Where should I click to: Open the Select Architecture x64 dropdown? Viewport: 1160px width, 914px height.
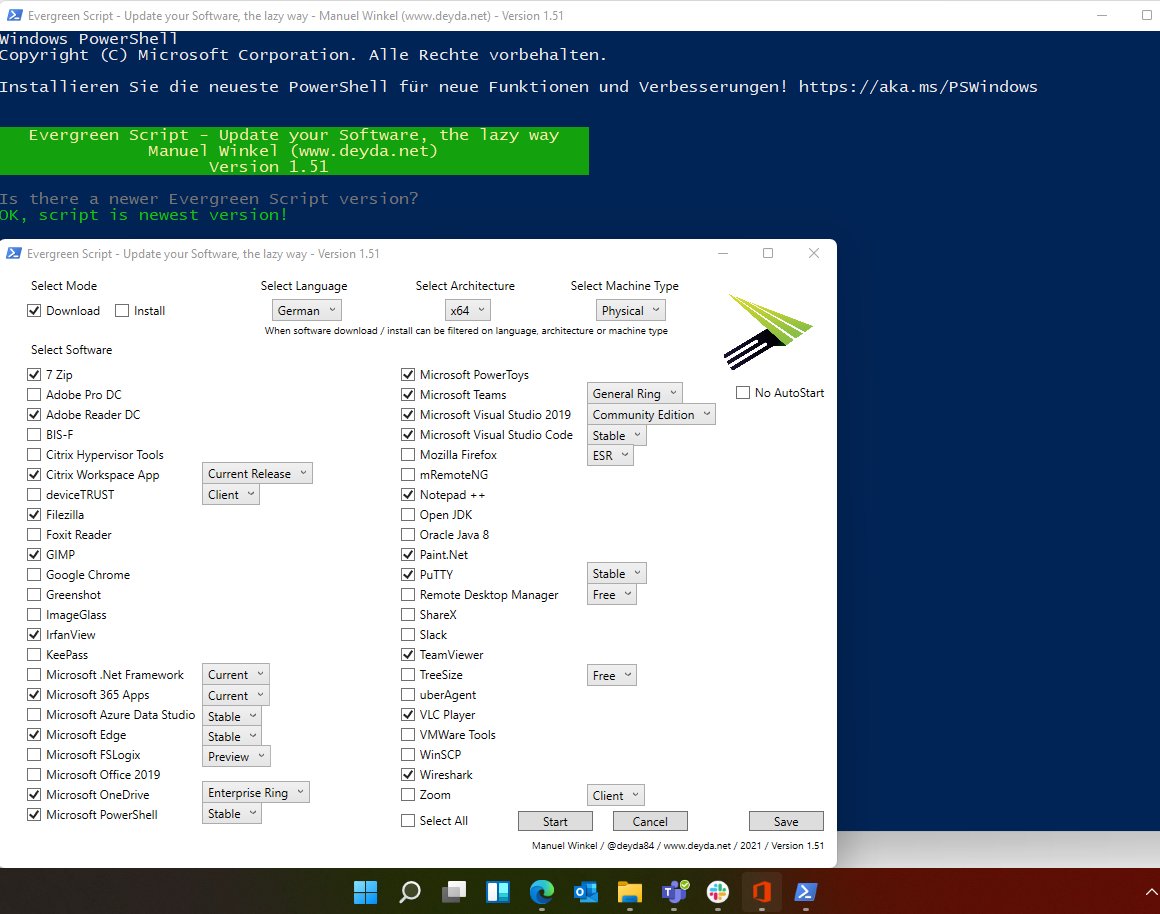click(467, 310)
